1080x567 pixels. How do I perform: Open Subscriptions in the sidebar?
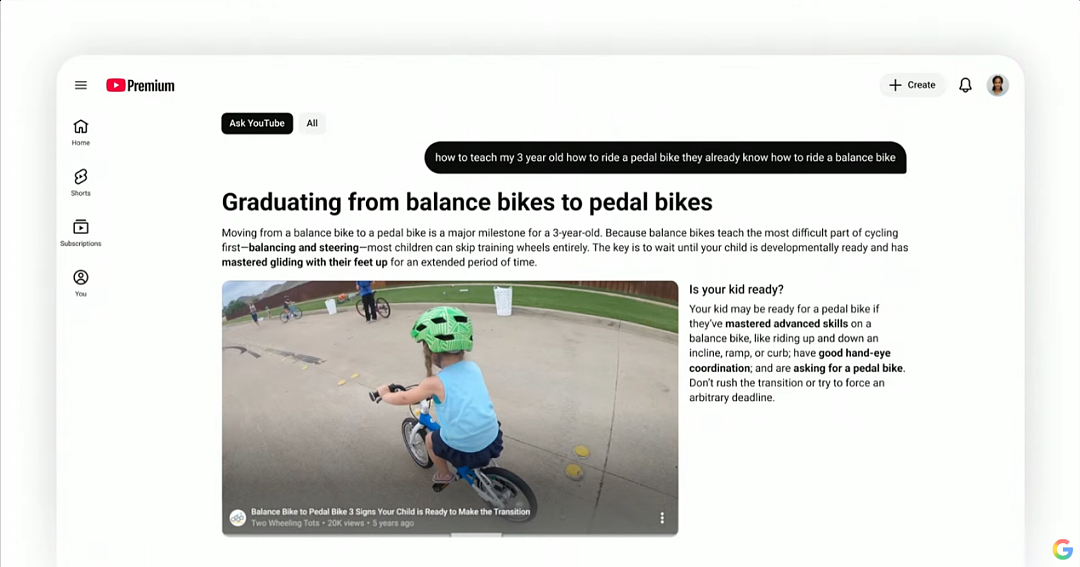click(x=81, y=233)
